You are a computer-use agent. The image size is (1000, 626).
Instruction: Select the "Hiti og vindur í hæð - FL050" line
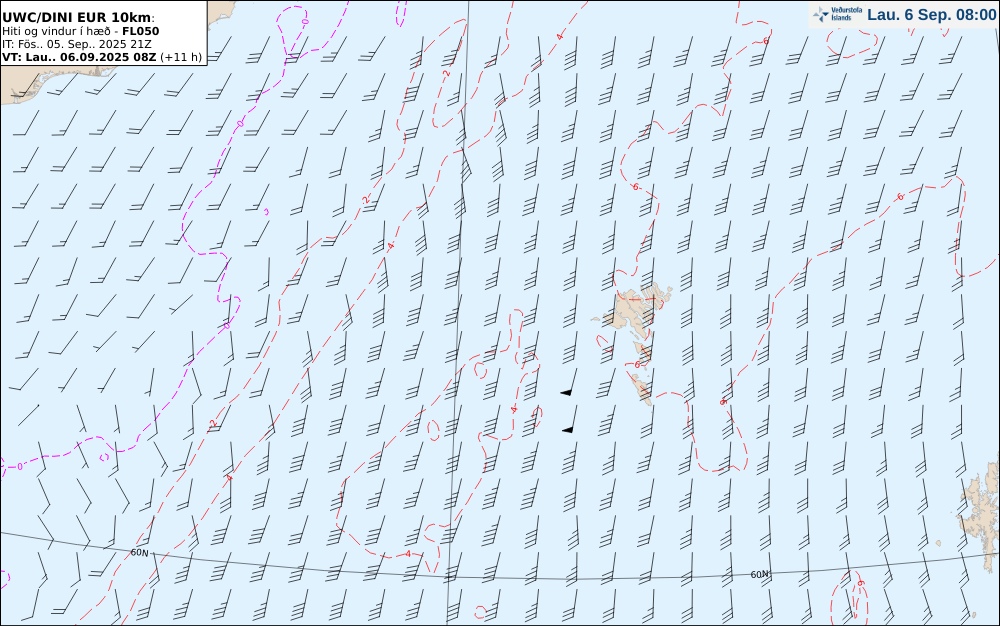pyautogui.click(x=80, y=31)
